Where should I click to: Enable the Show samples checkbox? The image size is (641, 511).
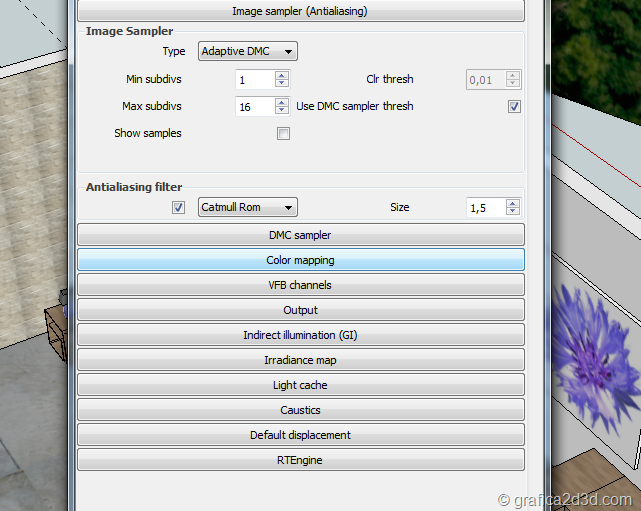coord(283,133)
